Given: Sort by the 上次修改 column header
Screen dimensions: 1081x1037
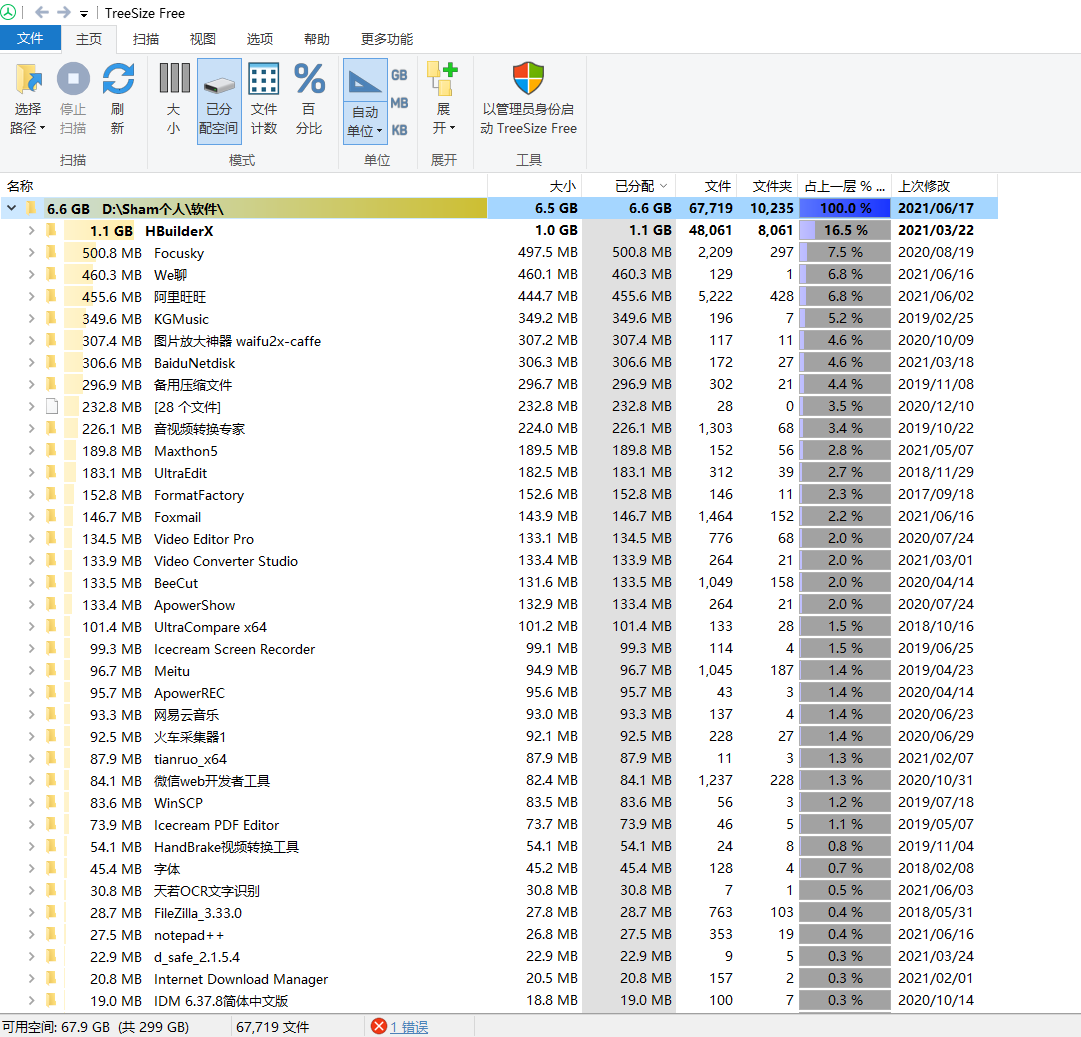Looking at the screenshot, I should [944, 186].
